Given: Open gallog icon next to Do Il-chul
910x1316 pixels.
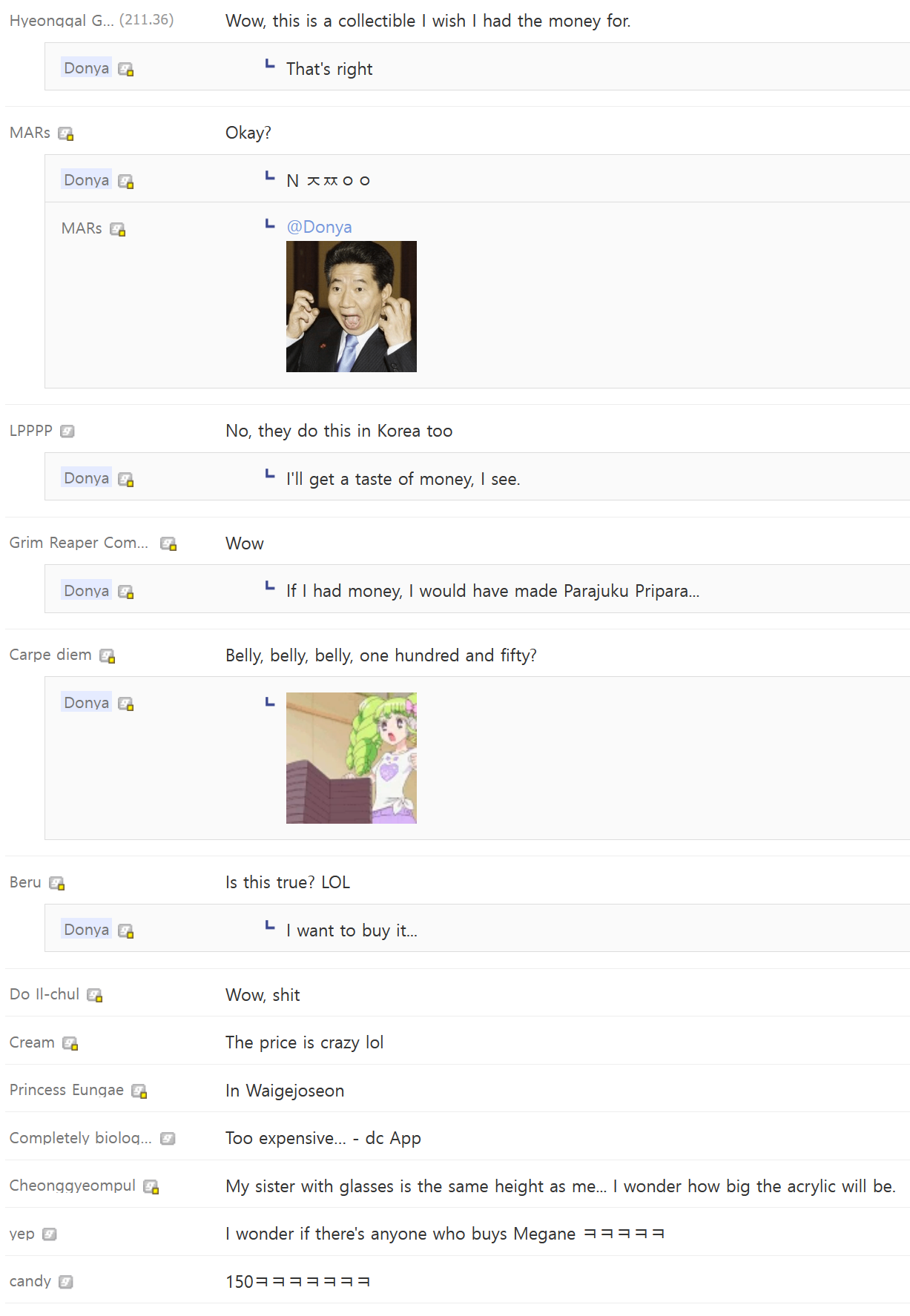Looking at the screenshot, I should [95, 996].
